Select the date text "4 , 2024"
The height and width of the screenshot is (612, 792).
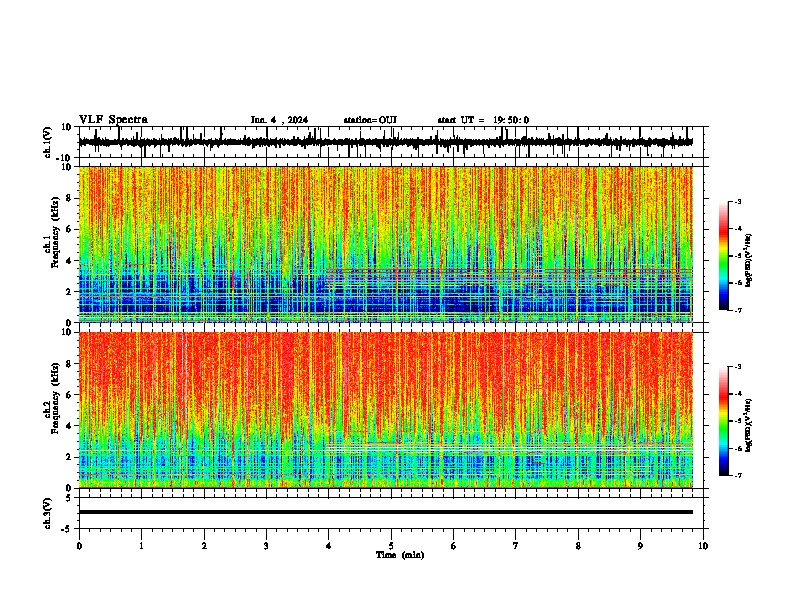pyautogui.click(x=290, y=120)
